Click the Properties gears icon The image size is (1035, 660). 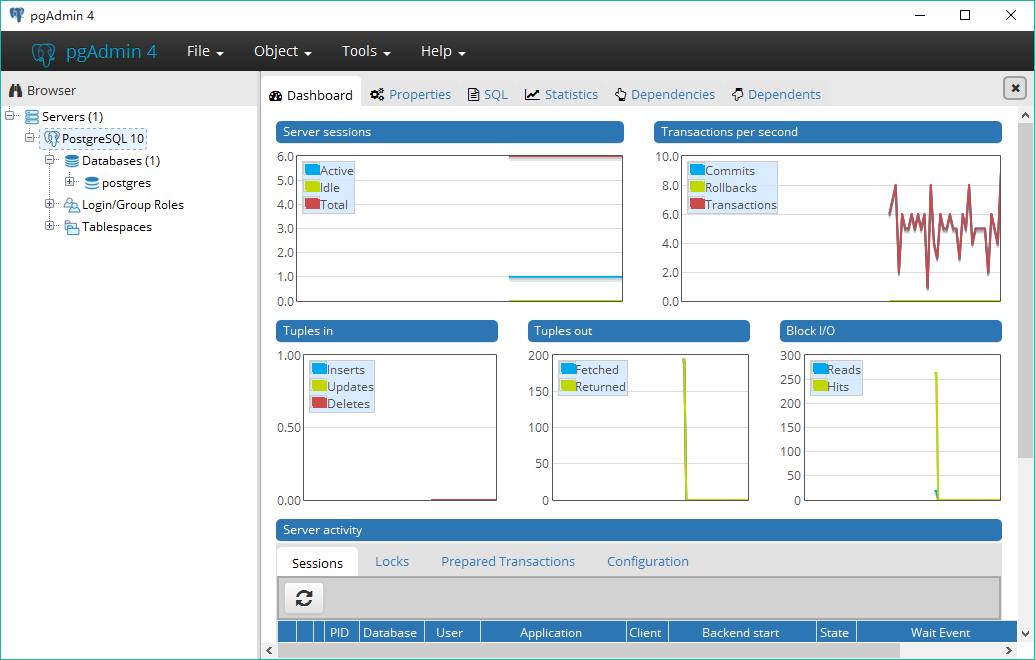pos(377,94)
